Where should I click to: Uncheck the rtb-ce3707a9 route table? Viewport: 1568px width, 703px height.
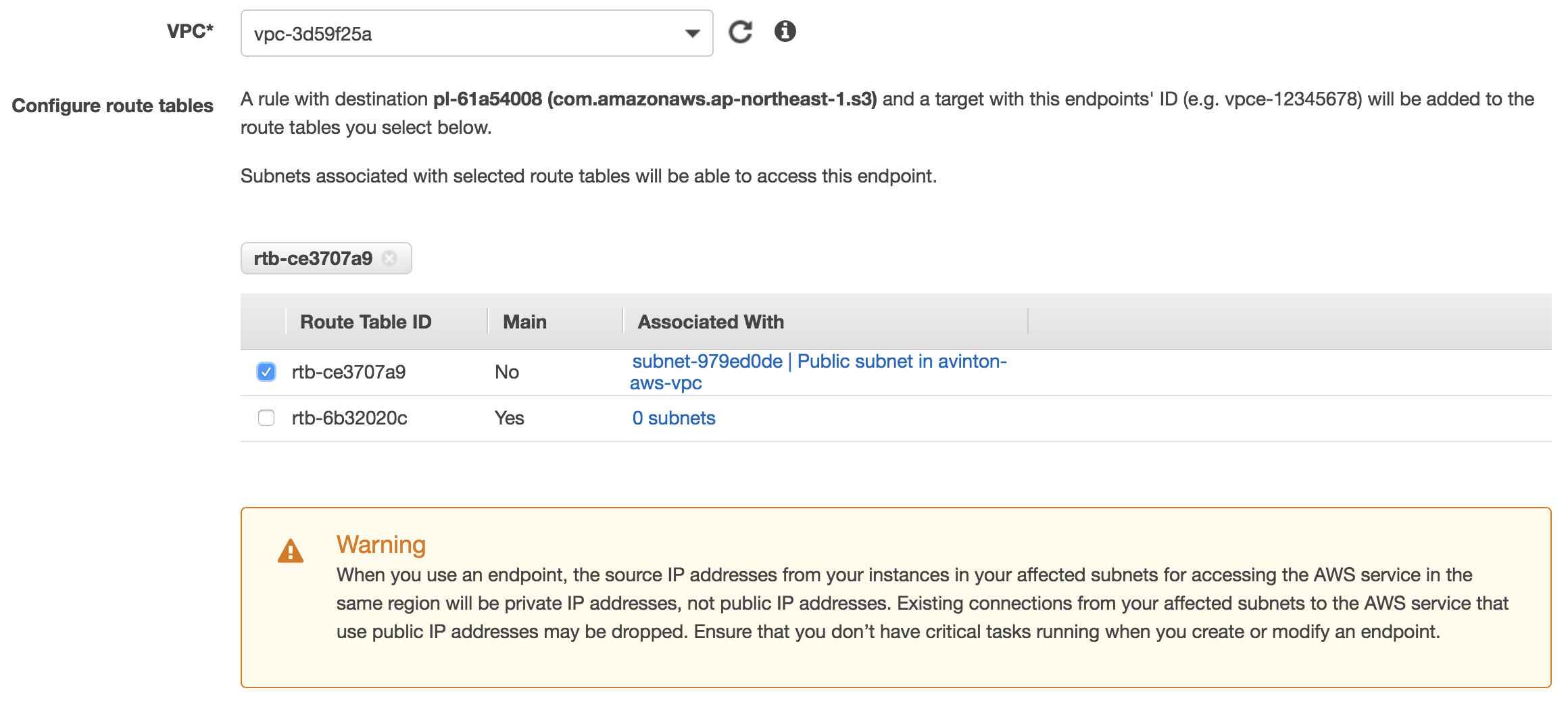click(x=266, y=372)
